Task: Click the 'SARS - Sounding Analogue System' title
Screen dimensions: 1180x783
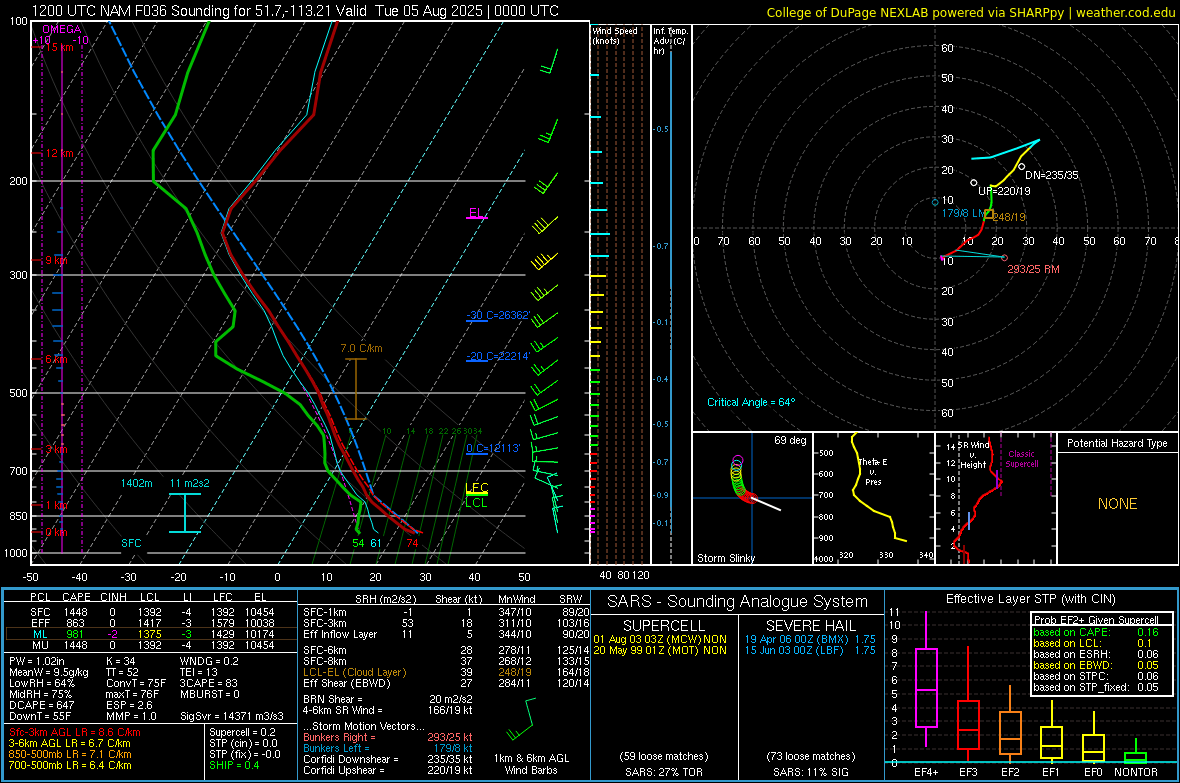Action: (x=738, y=602)
